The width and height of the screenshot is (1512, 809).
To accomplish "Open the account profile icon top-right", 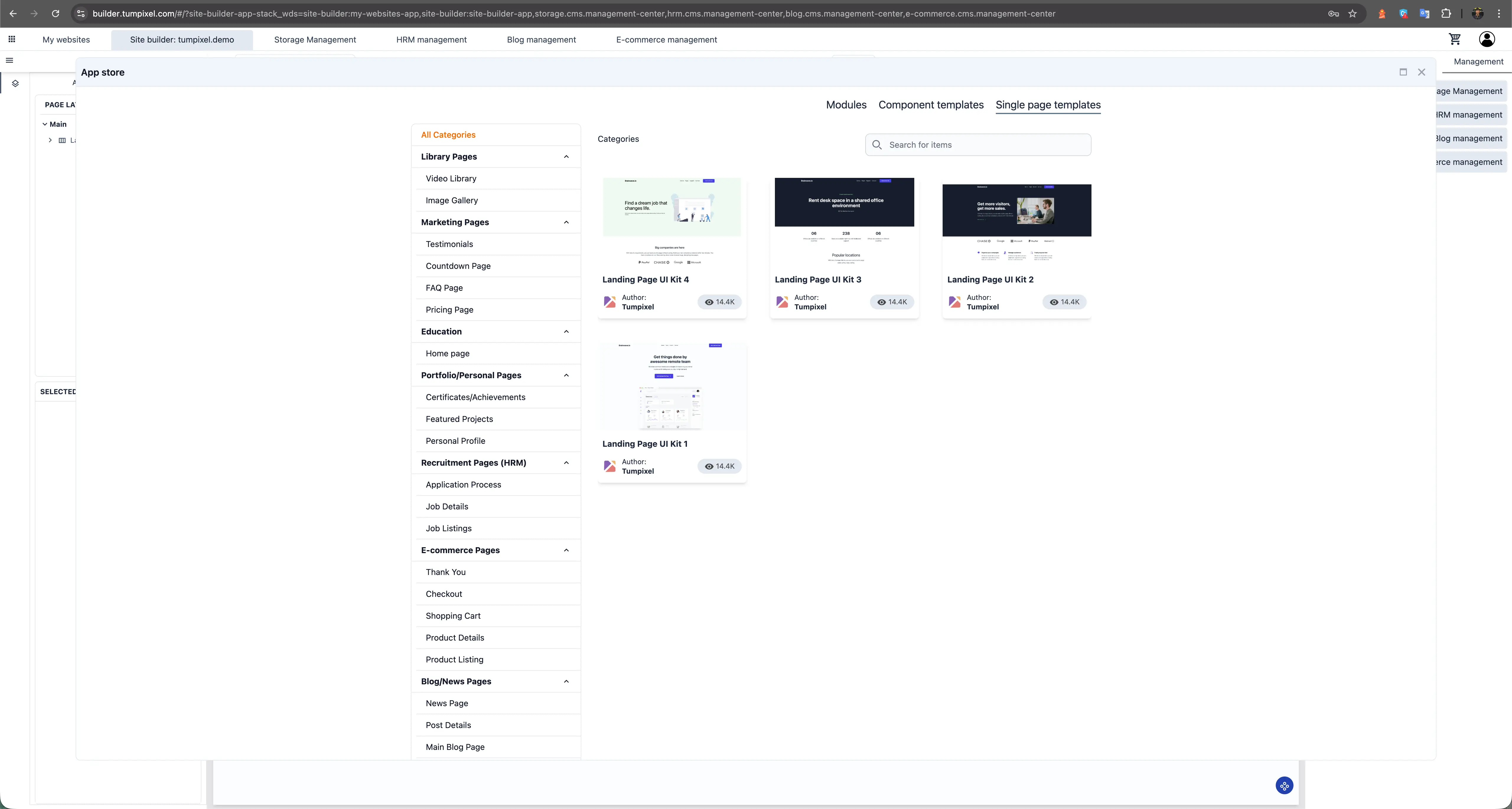I will coord(1487,39).
